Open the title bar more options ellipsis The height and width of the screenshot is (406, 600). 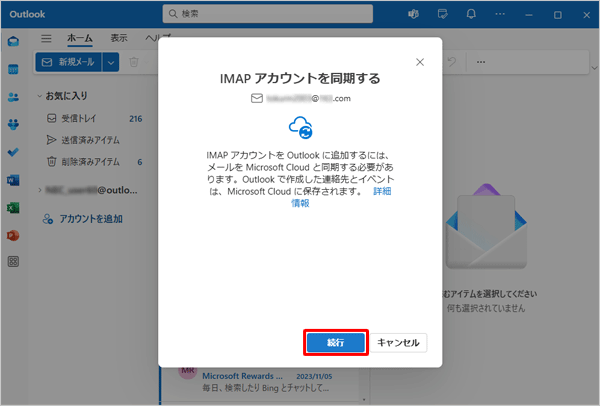coord(500,15)
